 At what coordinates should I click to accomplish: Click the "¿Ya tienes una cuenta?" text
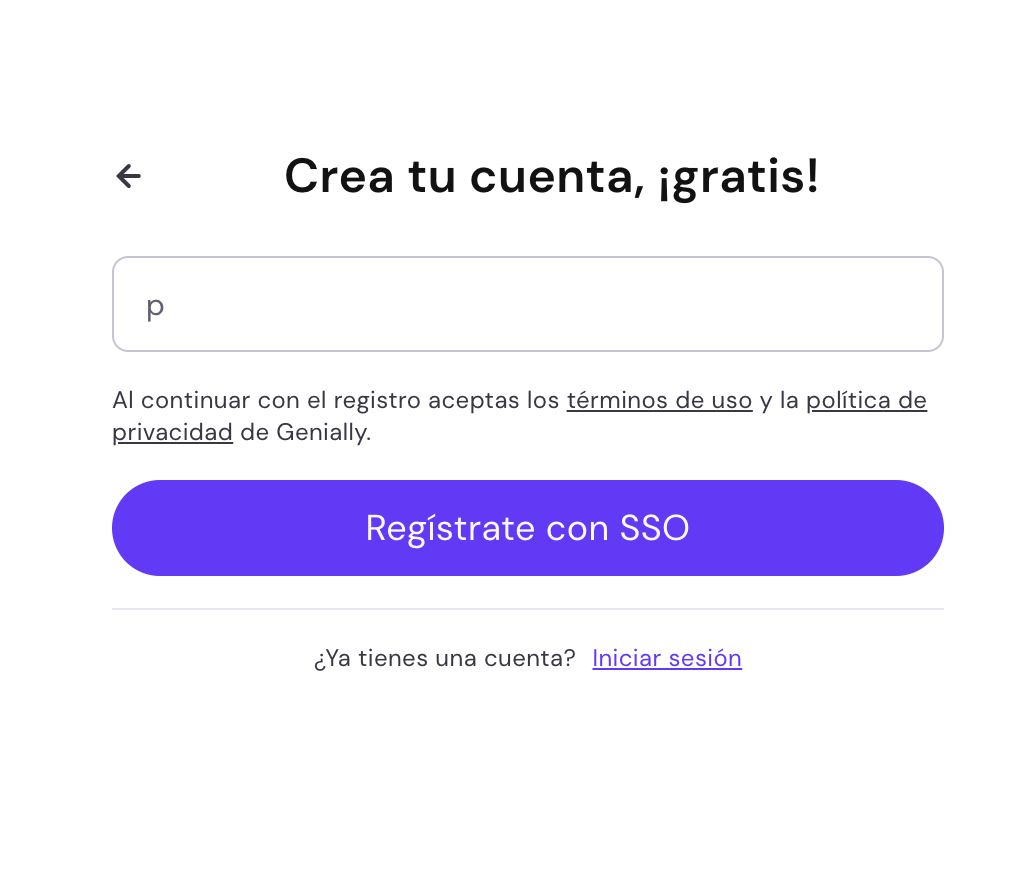pyautogui.click(x=444, y=658)
